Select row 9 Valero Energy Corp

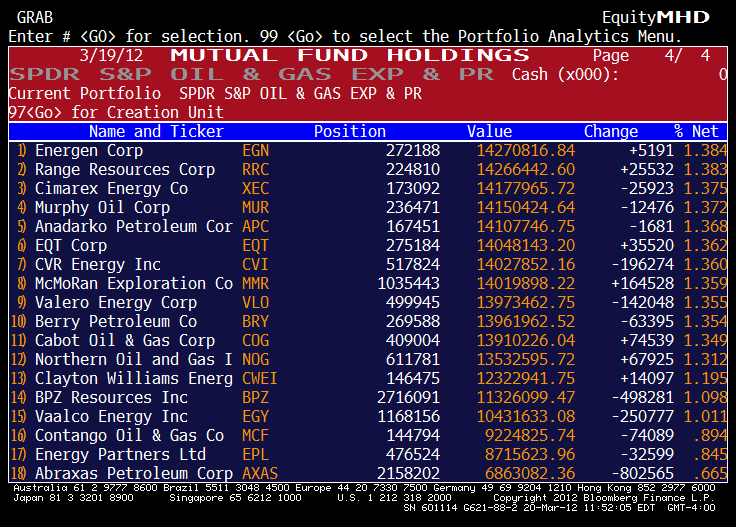click(368, 303)
